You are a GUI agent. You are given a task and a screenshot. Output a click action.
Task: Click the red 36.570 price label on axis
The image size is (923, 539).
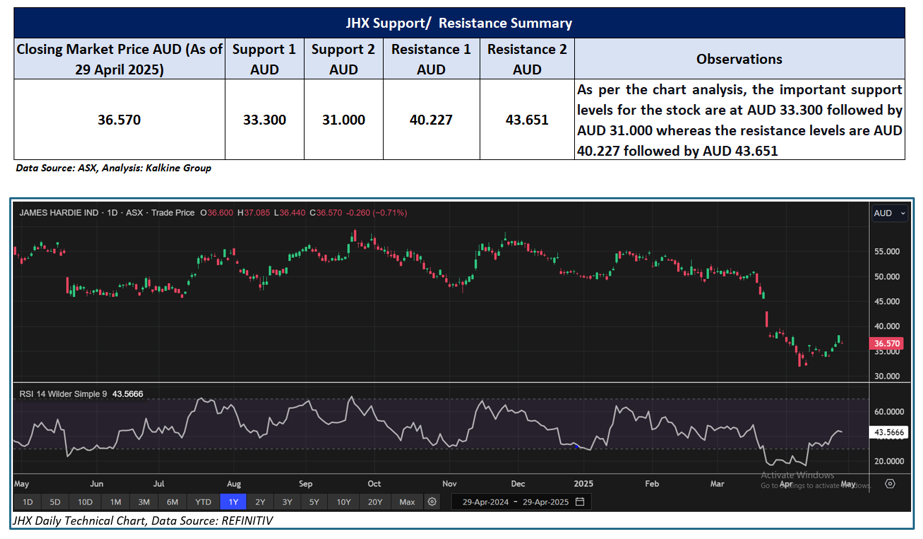click(887, 343)
